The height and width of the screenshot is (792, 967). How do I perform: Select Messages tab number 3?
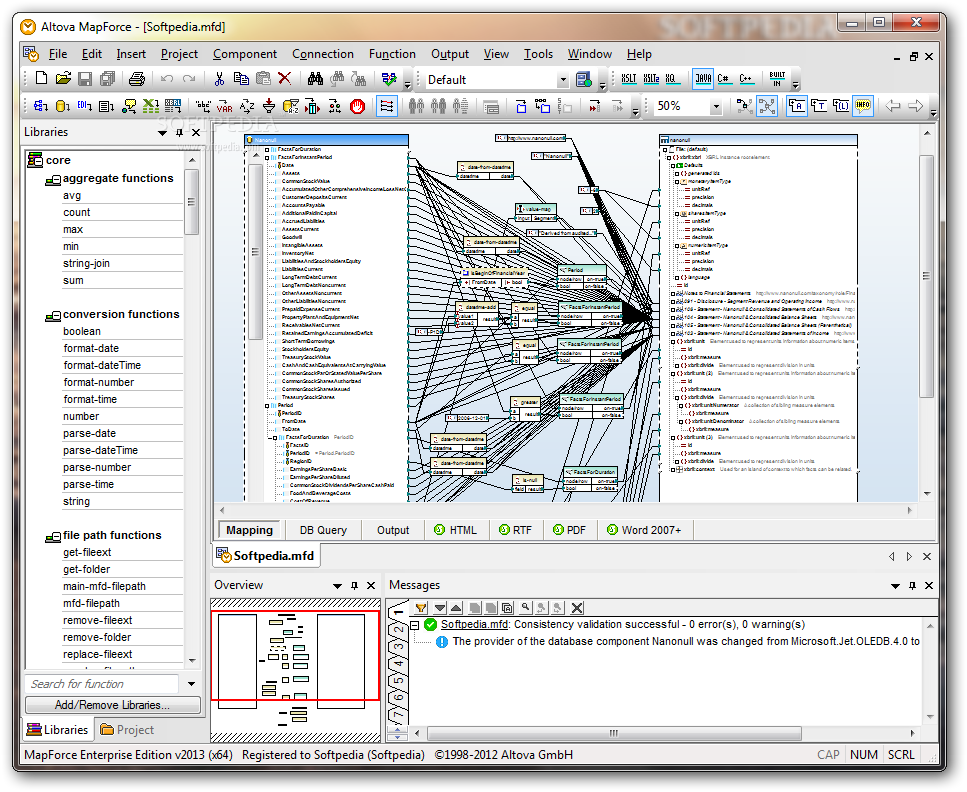[x=398, y=647]
